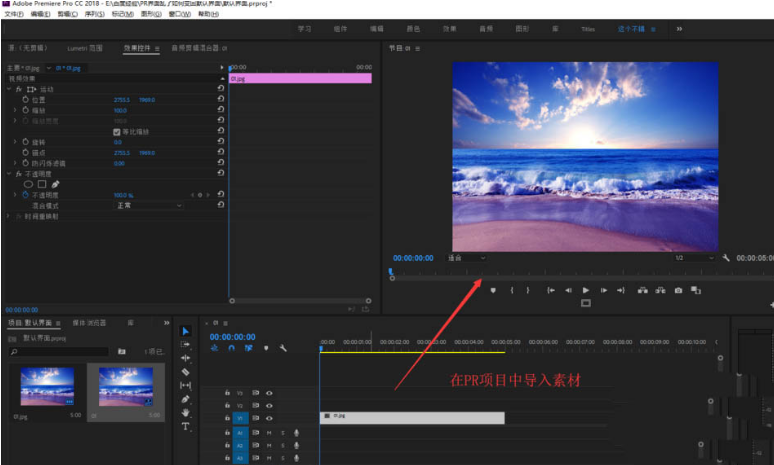The height and width of the screenshot is (465, 774).
Task: Select the Pen tool in the toolbar
Action: click(185, 399)
